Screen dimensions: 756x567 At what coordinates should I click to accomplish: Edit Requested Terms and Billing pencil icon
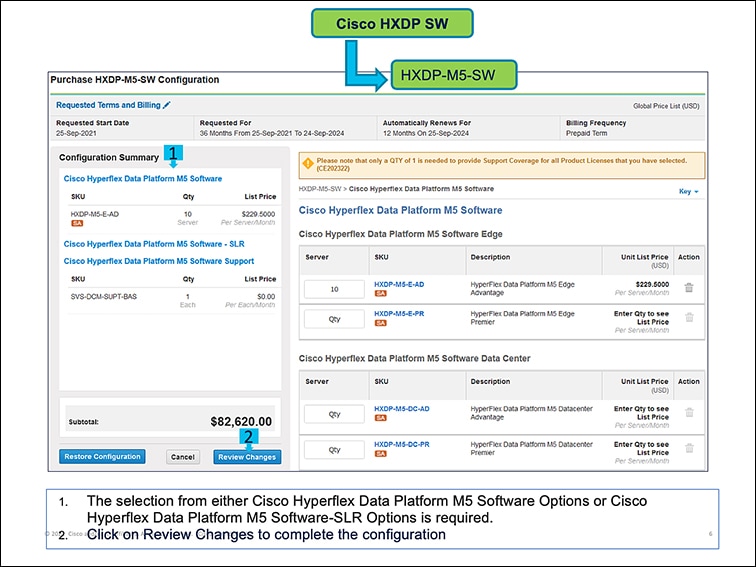pos(167,105)
